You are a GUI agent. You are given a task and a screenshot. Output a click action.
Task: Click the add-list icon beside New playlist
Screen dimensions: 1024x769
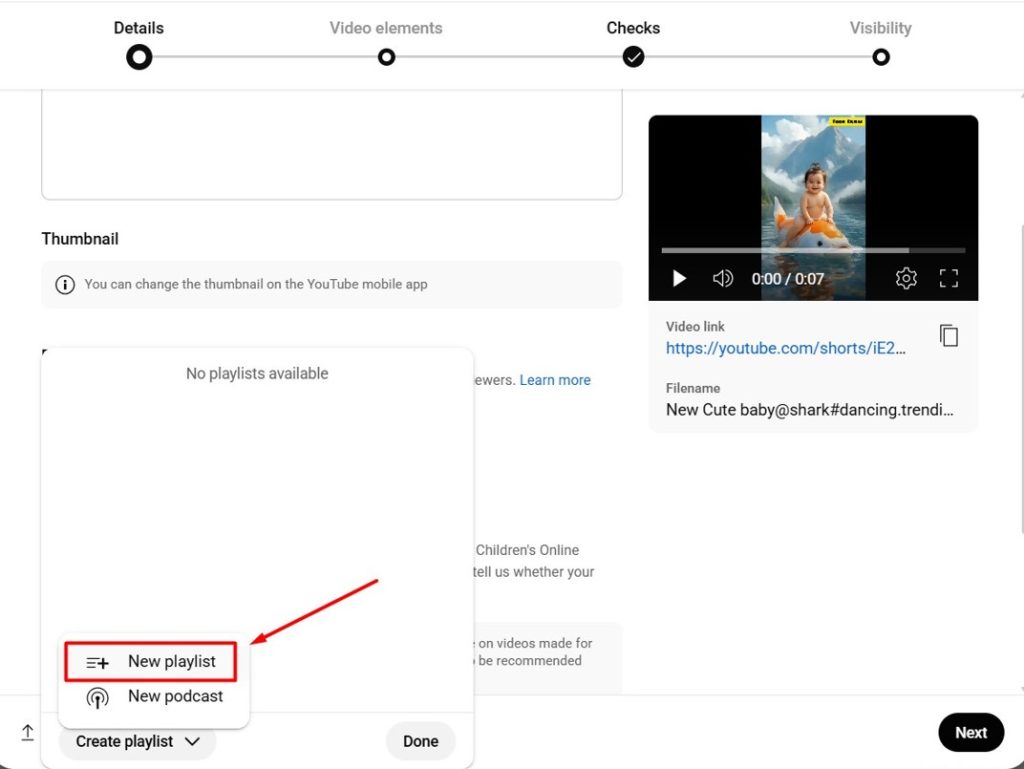coord(97,662)
